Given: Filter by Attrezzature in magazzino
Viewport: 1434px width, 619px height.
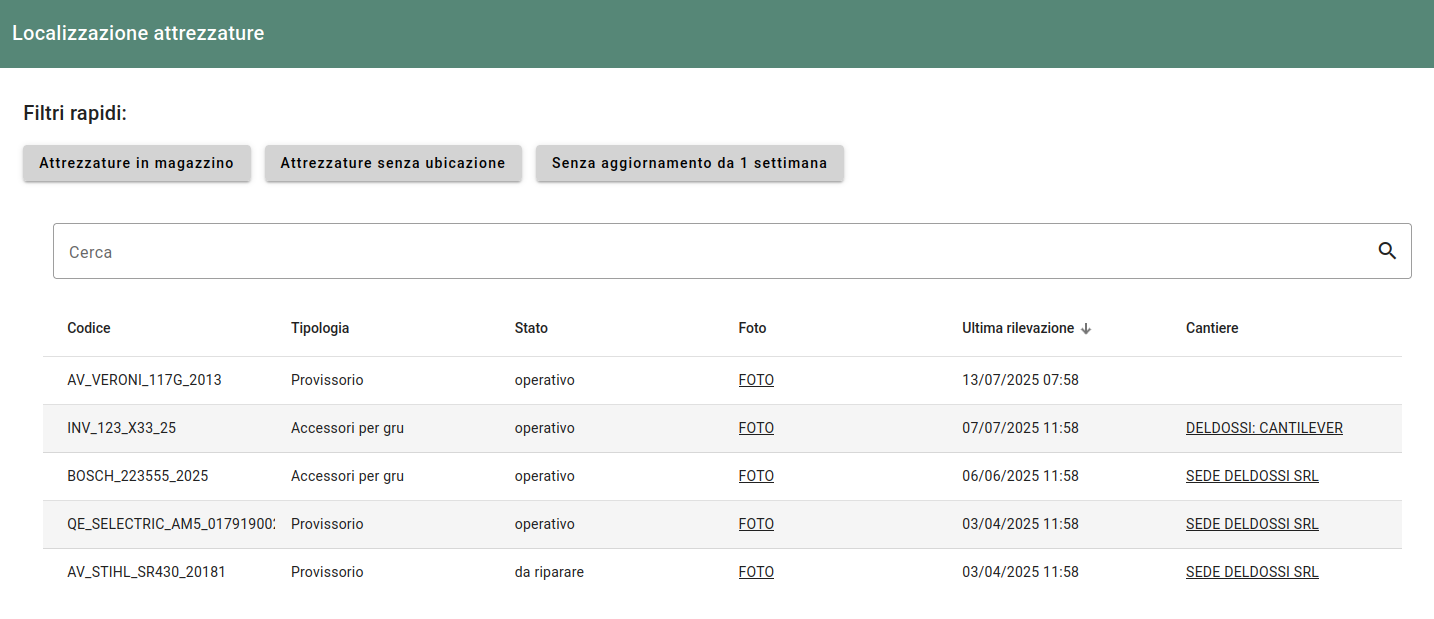Looking at the screenshot, I should tap(136, 163).
